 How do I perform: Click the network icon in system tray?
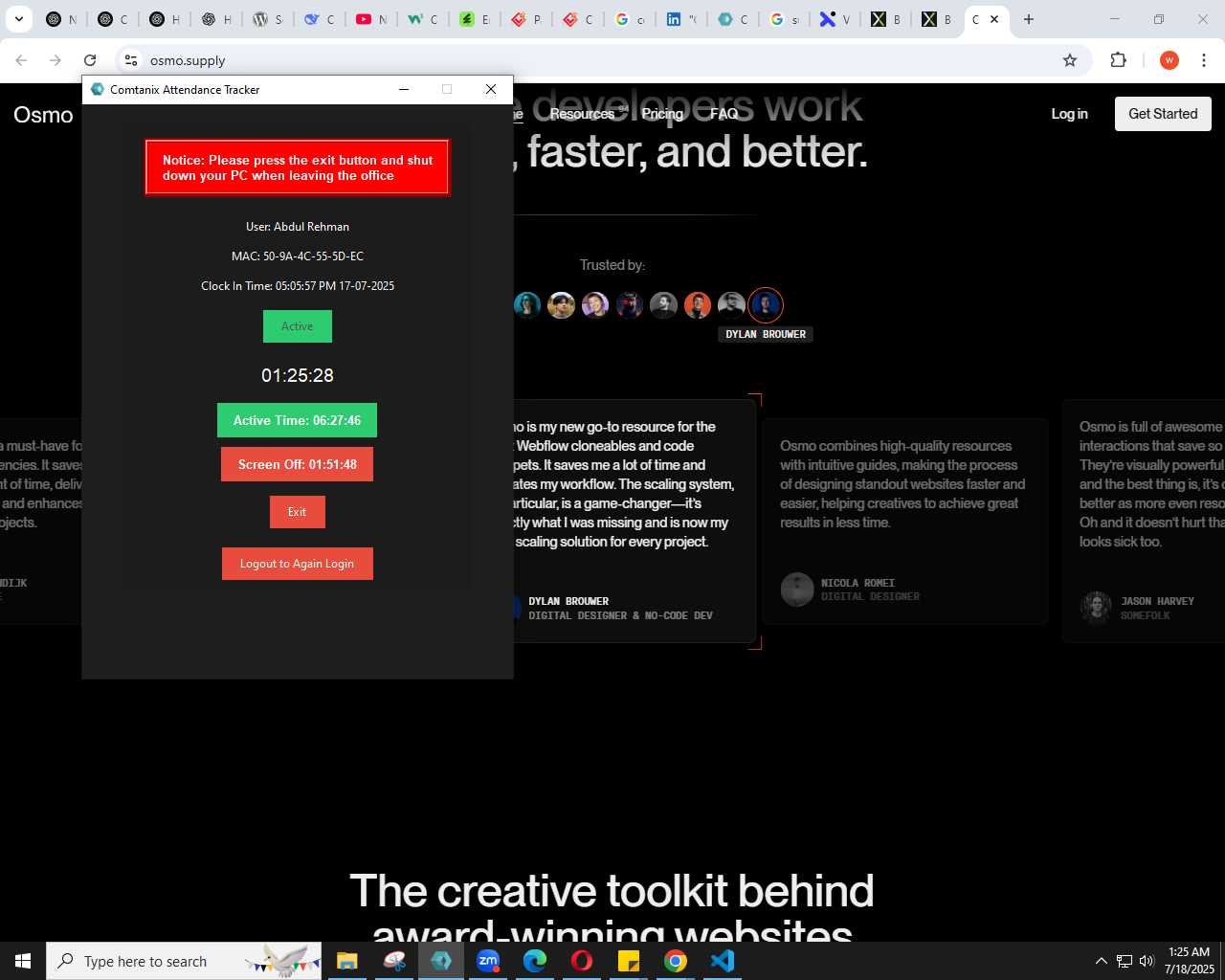coord(1125,961)
